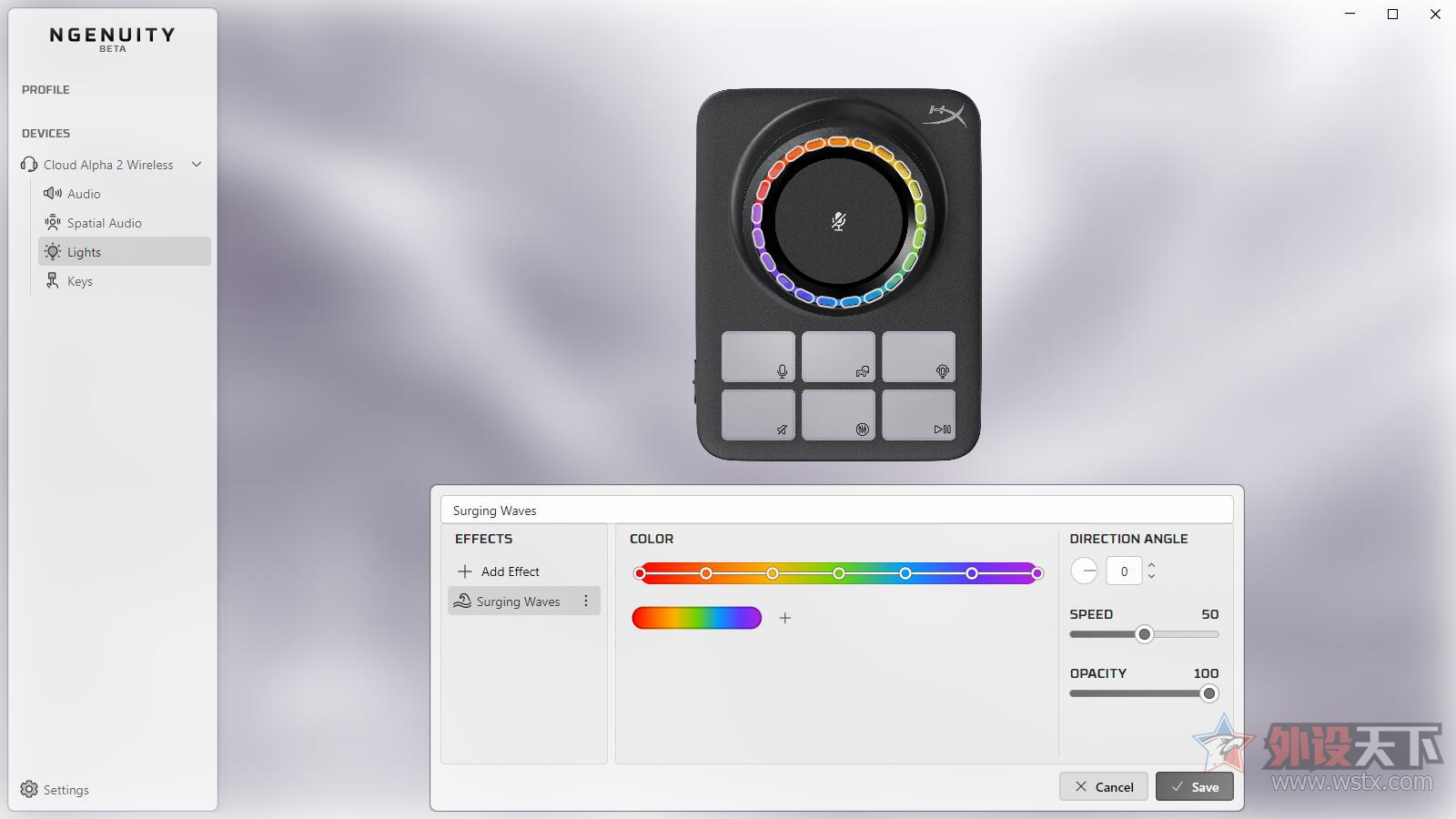1456x819 pixels.
Task: Select the cyan-blue gradient stop
Action: (905, 573)
